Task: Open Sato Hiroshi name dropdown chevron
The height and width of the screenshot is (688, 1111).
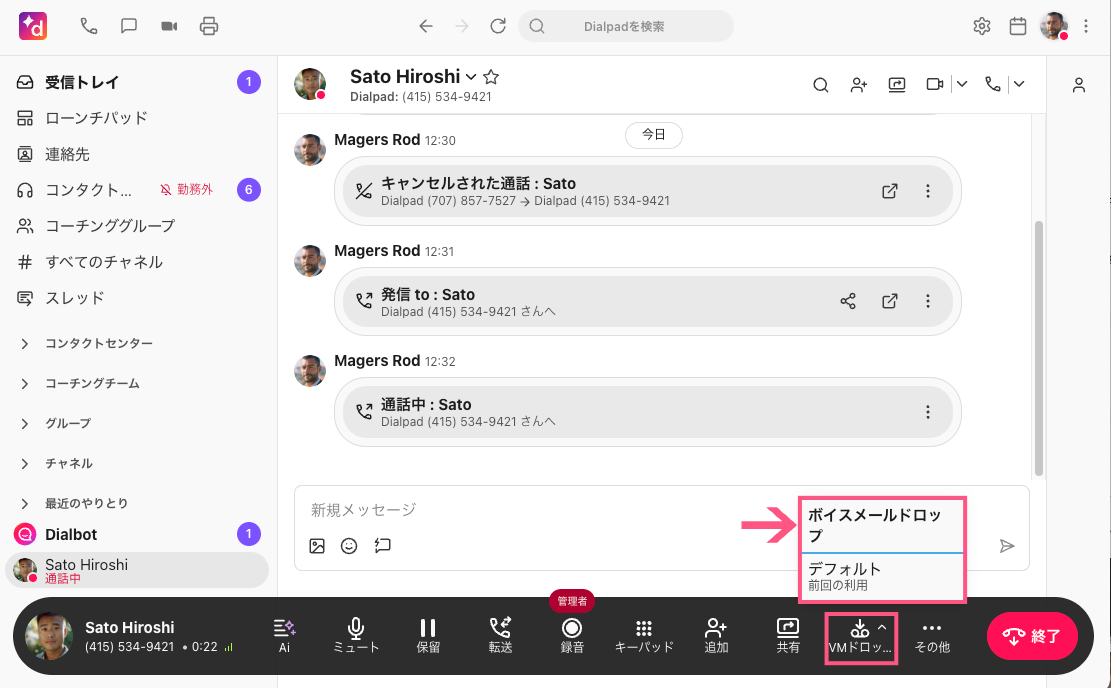Action: [x=470, y=77]
